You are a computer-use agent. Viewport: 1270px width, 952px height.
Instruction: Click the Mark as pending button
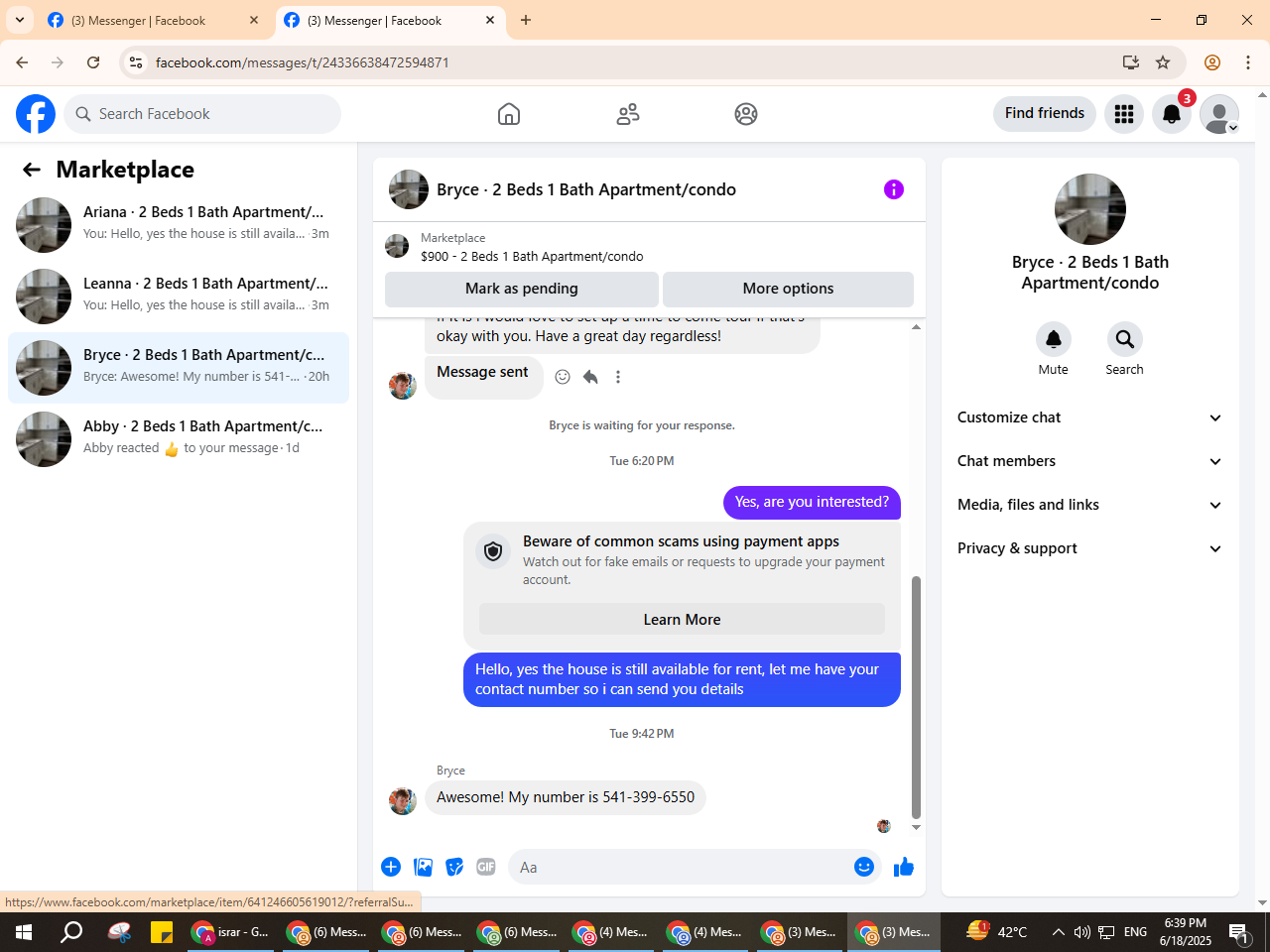coord(522,289)
